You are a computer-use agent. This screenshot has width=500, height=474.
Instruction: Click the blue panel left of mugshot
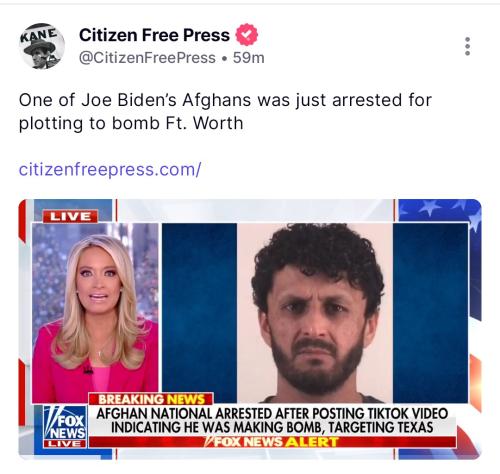coord(199,313)
